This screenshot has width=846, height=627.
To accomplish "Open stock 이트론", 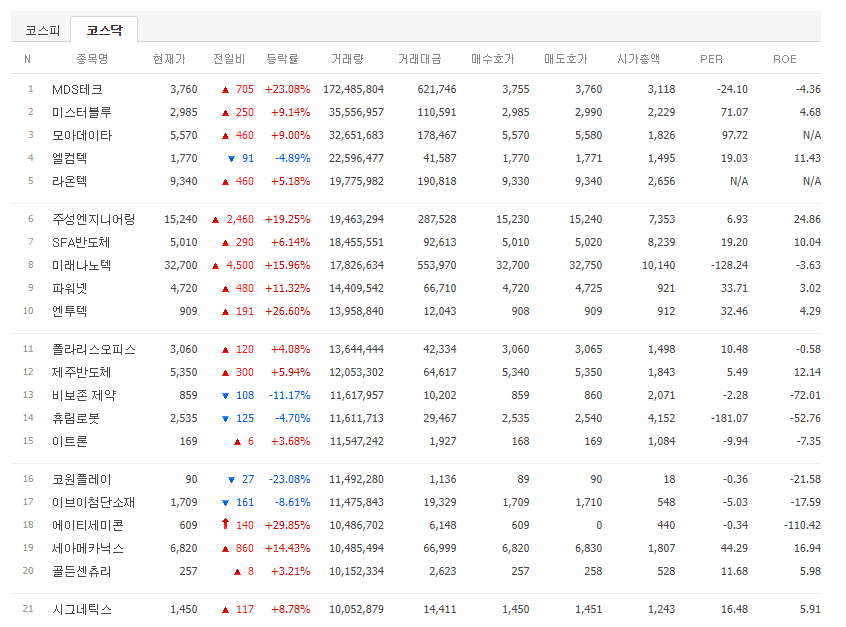I will coord(69,441).
